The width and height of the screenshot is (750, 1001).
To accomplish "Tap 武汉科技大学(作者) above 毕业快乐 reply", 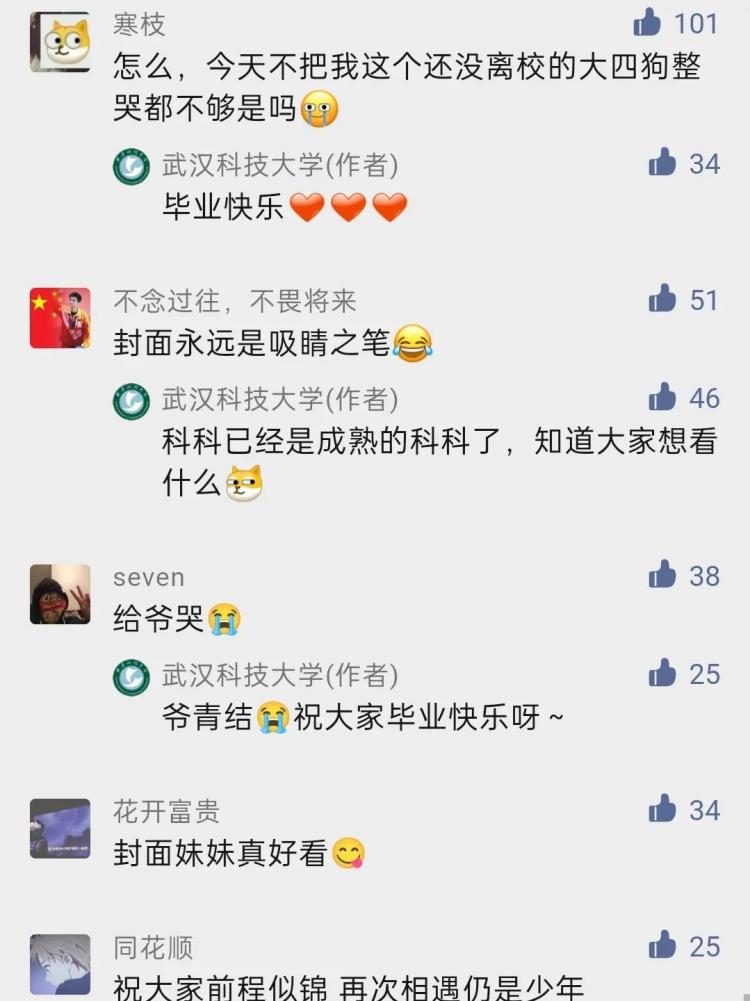I will 280,165.
